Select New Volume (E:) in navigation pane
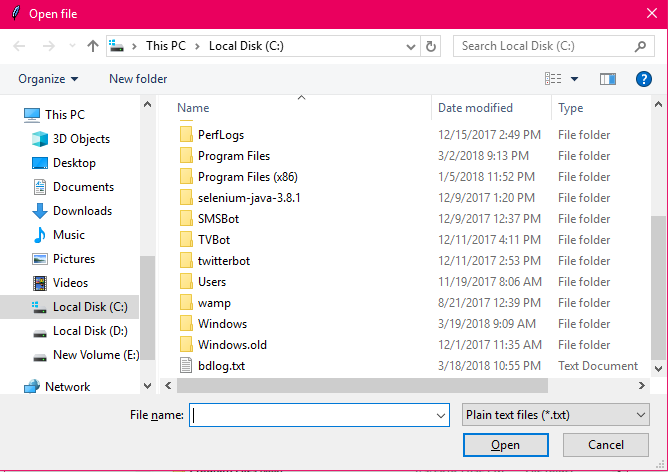The image size is (668, 472). click(x=96, y=354)
